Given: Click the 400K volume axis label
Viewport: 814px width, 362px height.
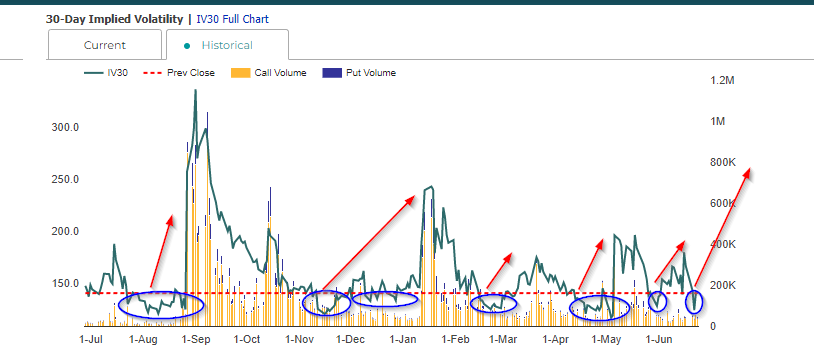Looking at the screenshot, I should tap(723, 244).
